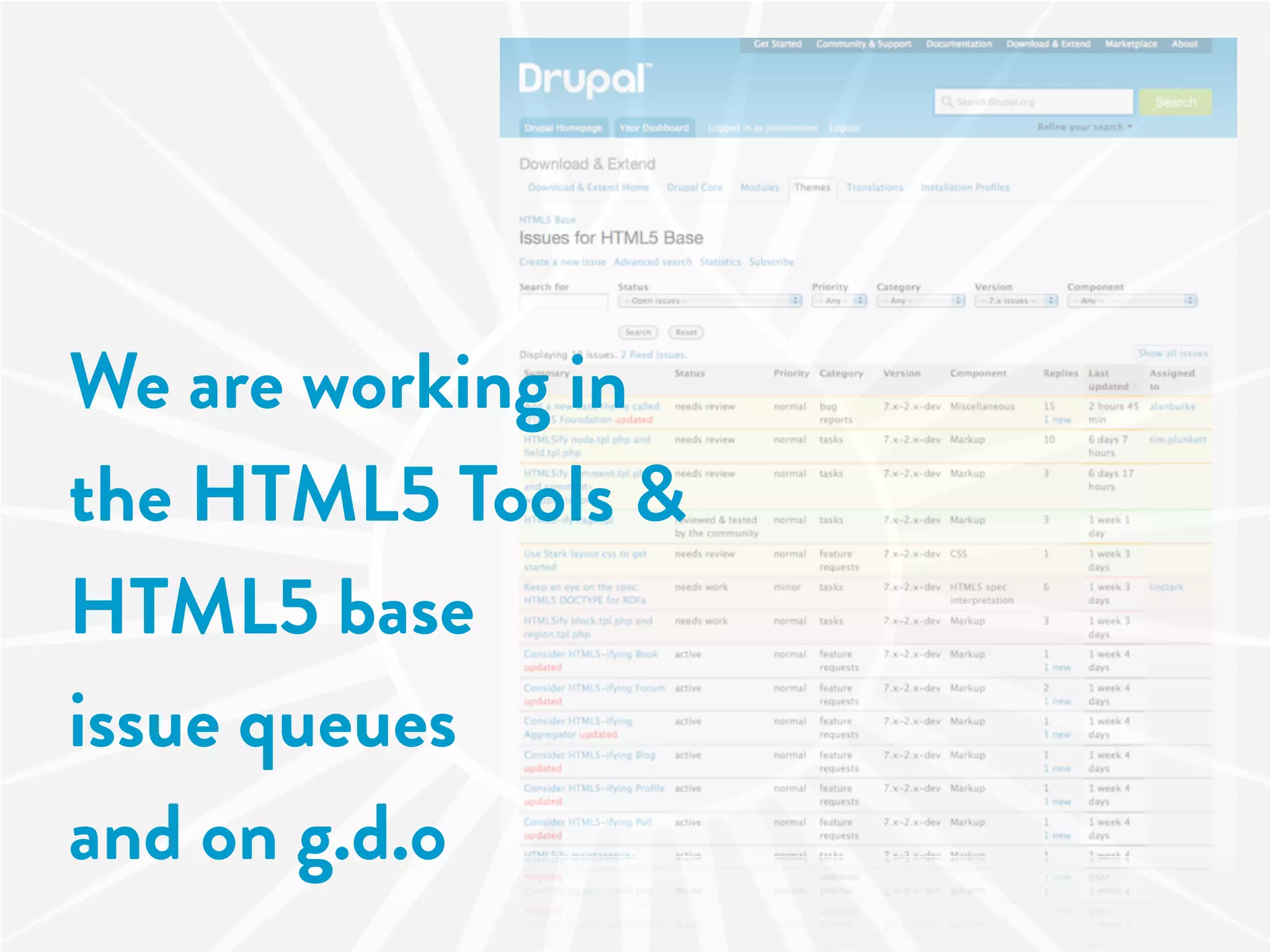The width and height of the screenshot is (1270, 952).
Task: Open Consider HTML5-ifying Poll issue
Action: pos(588,822)
